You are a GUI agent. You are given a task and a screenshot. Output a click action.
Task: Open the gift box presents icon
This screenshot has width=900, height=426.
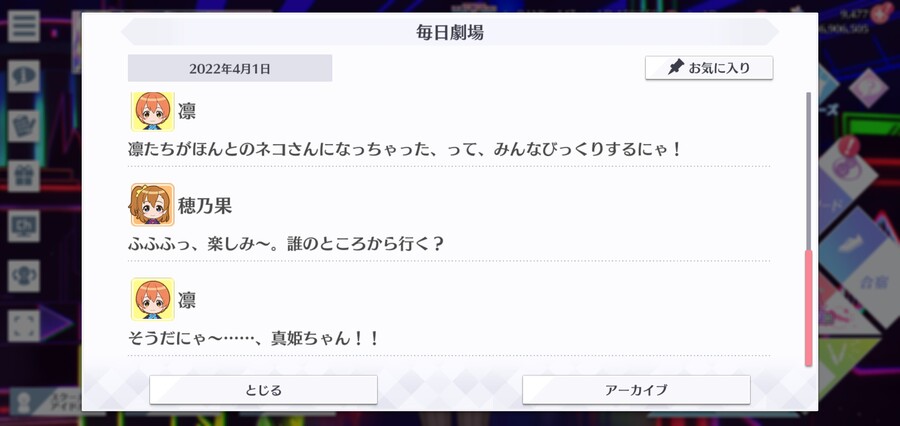24,176
